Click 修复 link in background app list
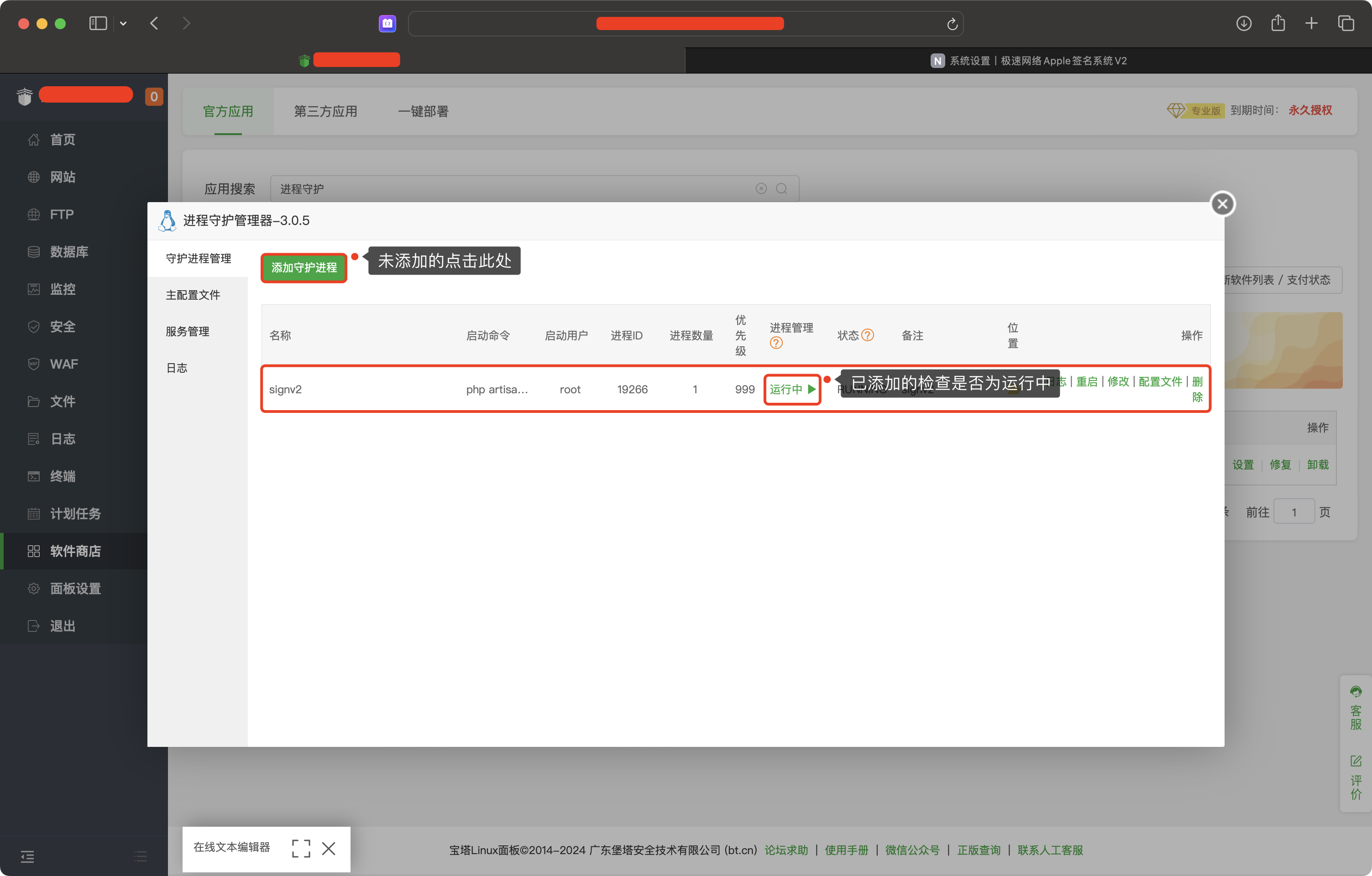Screen dimensions: 1372x876 tap(1280, 465)
